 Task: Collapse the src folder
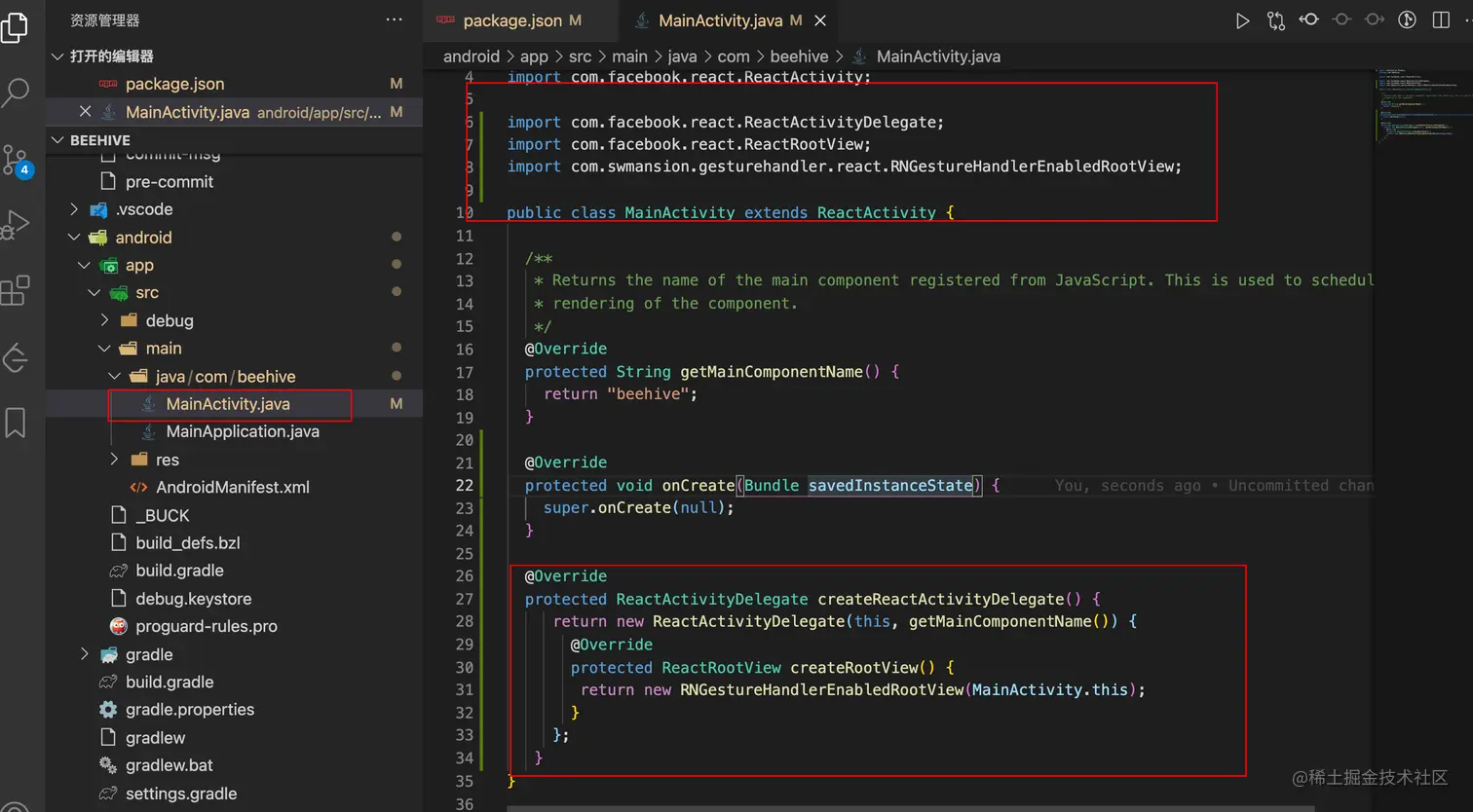pos(94,293)
